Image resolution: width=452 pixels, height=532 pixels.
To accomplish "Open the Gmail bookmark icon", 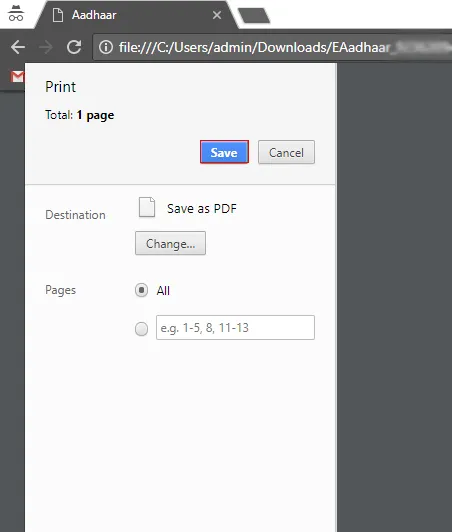I will [17, 77].
